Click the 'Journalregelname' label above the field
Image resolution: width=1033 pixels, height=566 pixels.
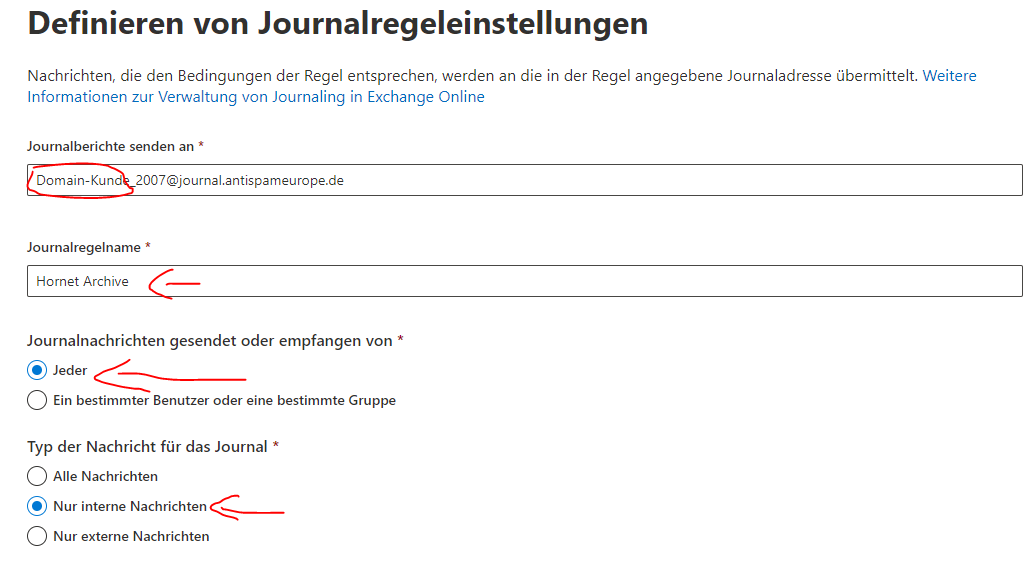[x=84, y=246]
